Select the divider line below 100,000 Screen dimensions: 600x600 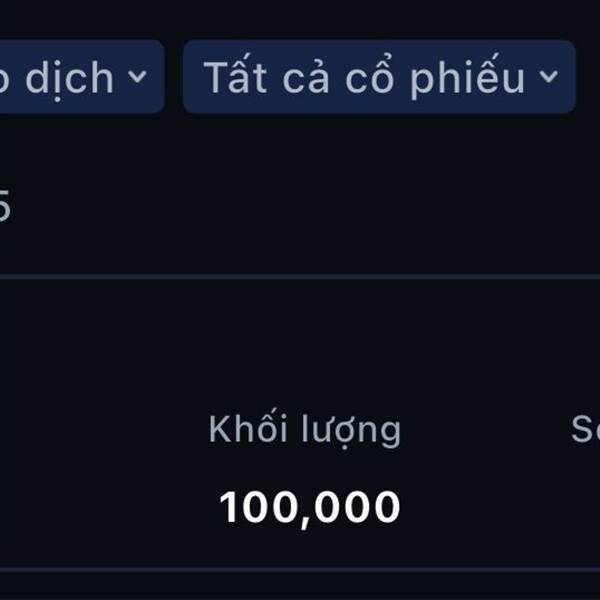(300, 570)
